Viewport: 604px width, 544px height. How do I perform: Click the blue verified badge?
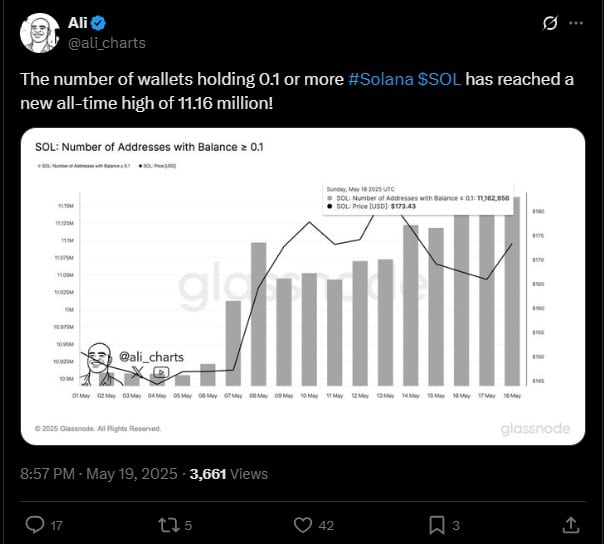click(x=98, y=23)
